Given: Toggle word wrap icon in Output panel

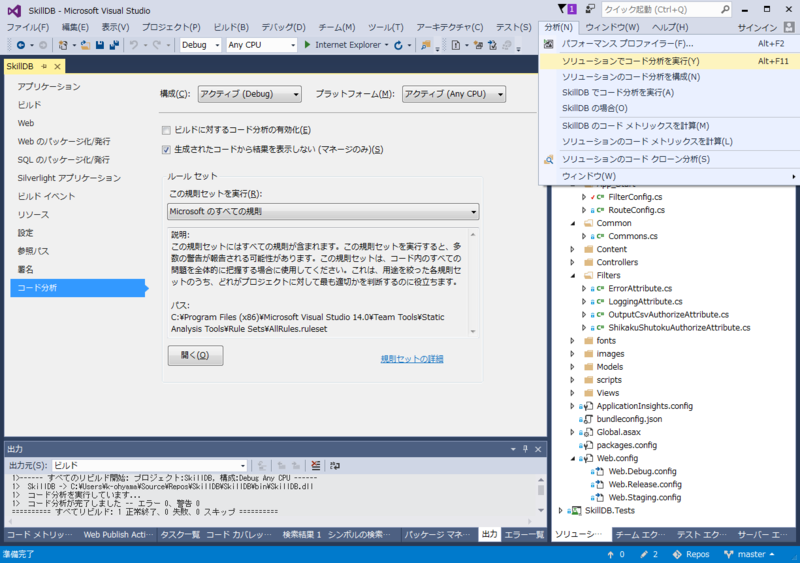Looking at the screenshot, I should (x=335, y=465).
